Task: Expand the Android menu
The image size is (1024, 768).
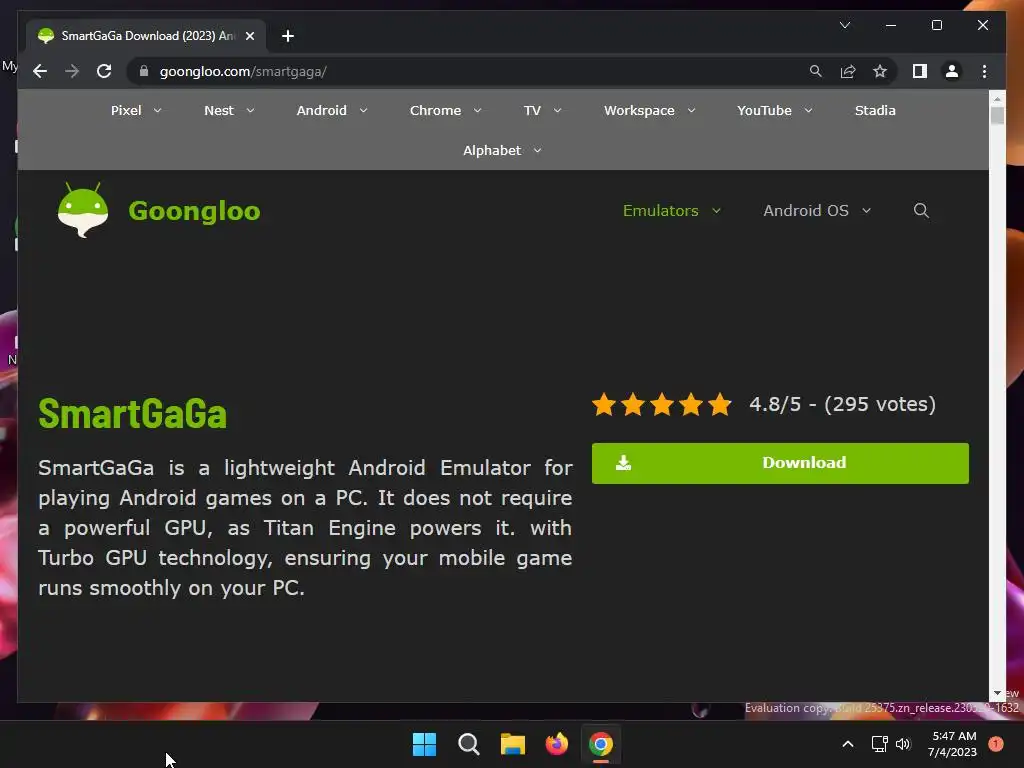Action: (x=332, y=110)
